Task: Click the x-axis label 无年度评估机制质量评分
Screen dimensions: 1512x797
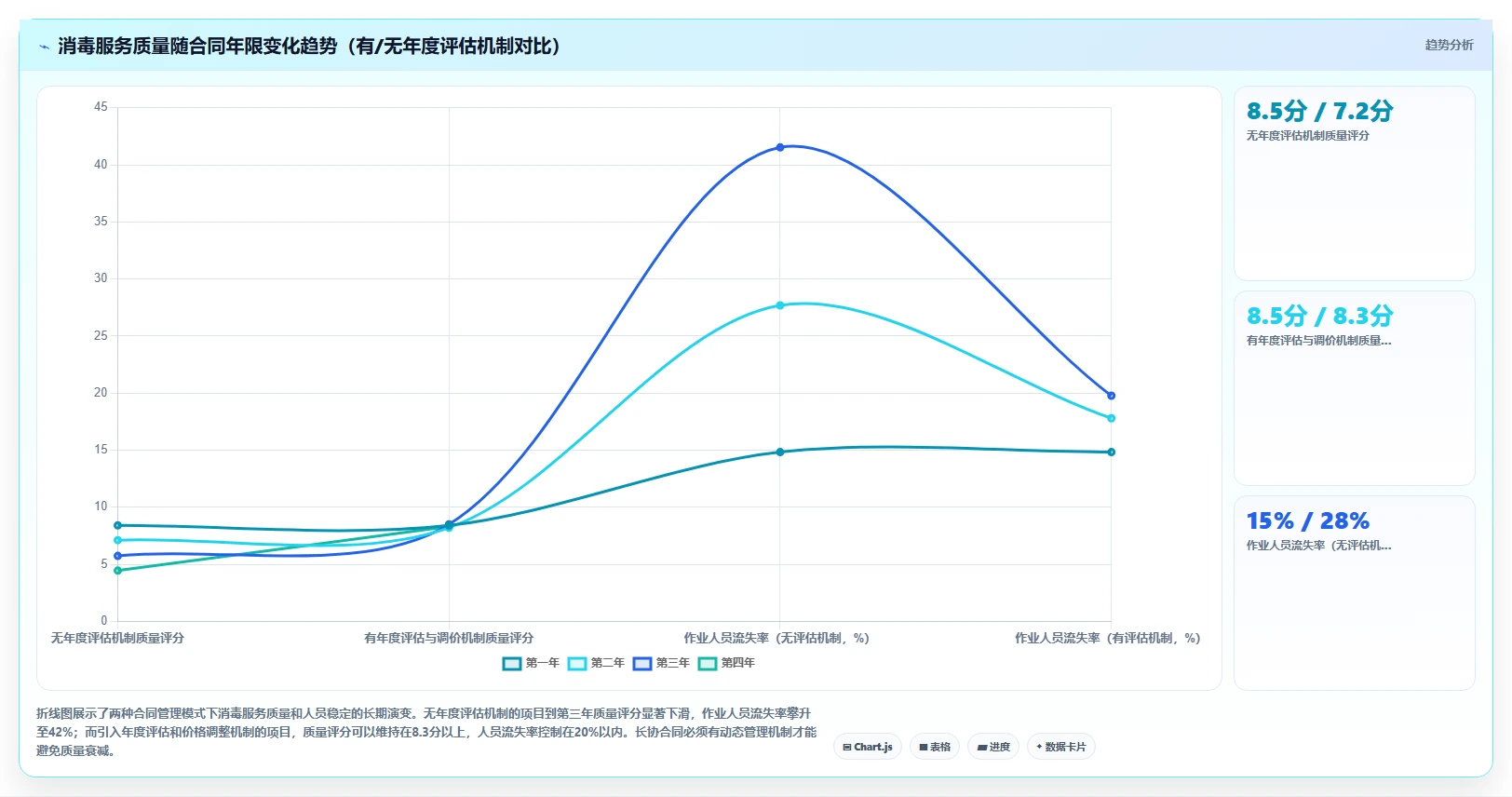Action: (117, 638)
